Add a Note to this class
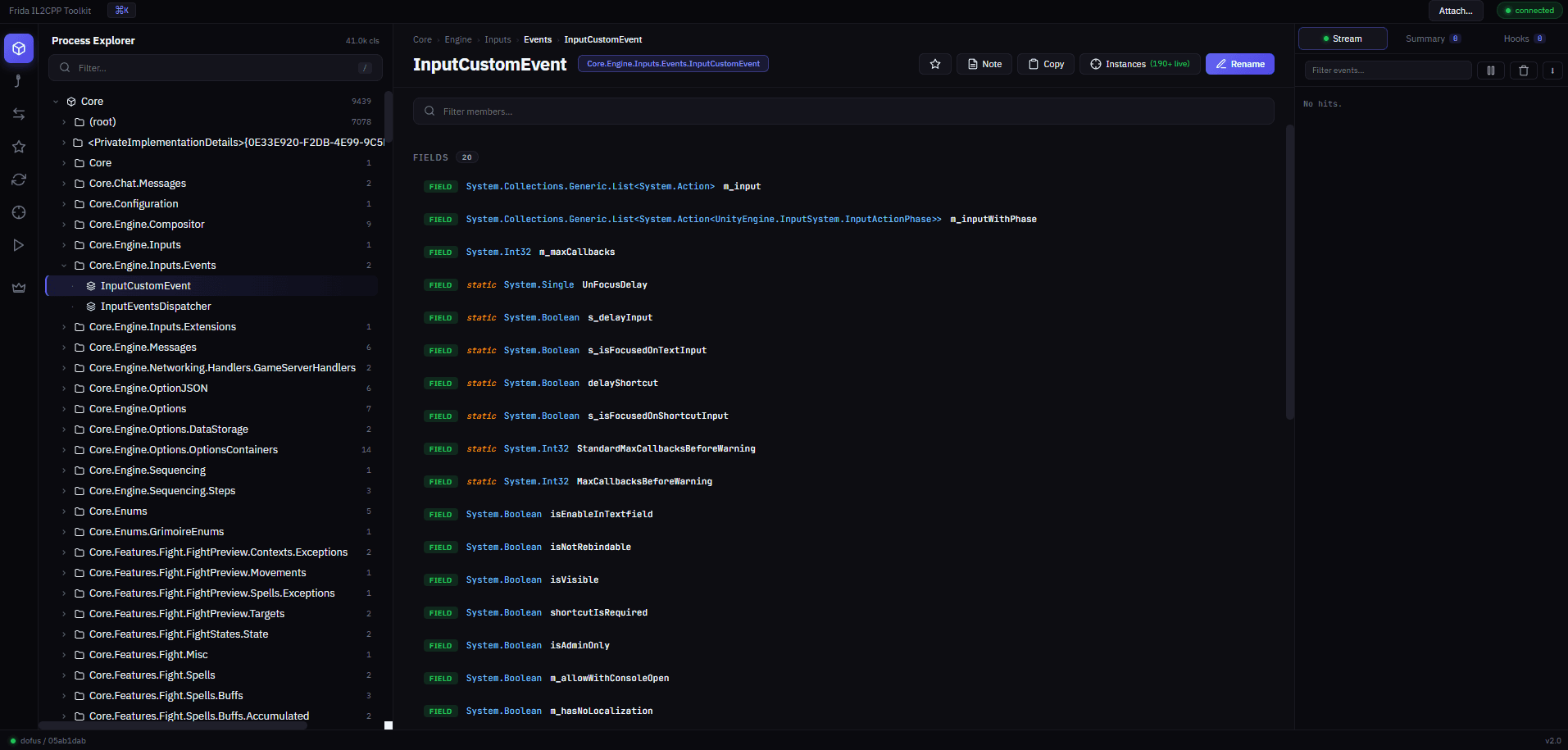The height and width of the screenshot is (750, 1568). click(x=984, y=64)
